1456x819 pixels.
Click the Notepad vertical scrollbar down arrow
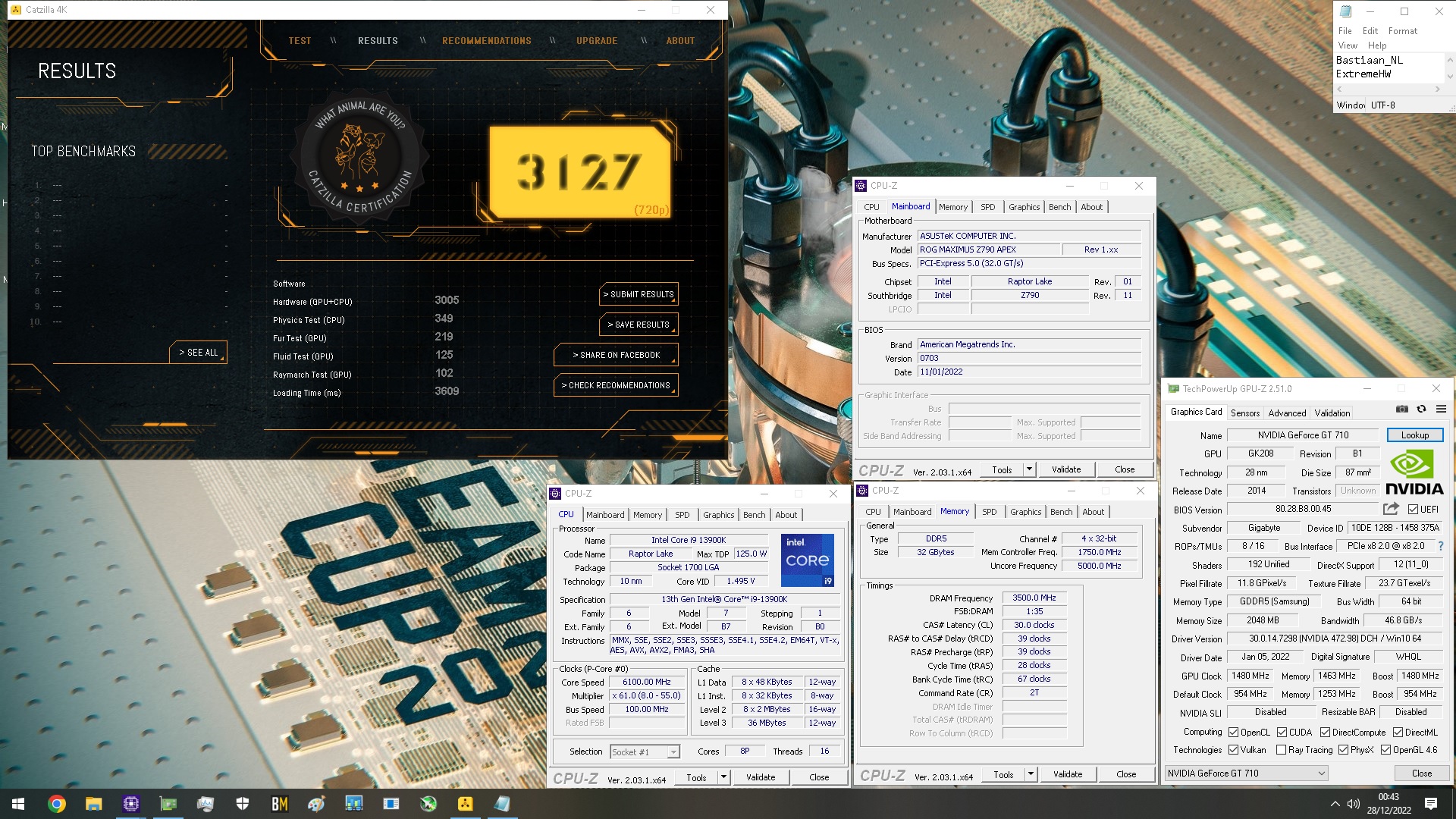(1449, 77)
